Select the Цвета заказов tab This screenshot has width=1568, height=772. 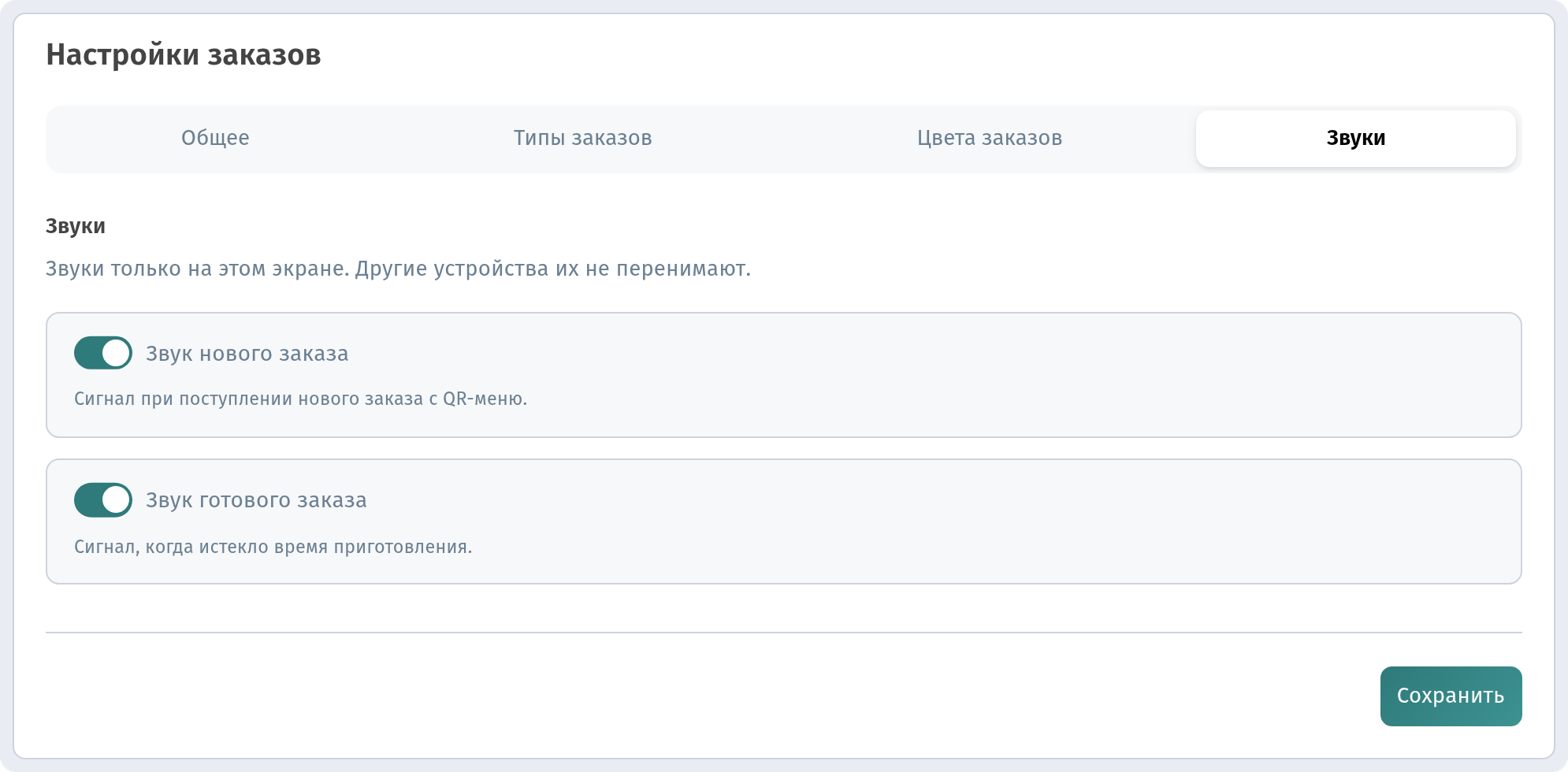tap(990, 138)
